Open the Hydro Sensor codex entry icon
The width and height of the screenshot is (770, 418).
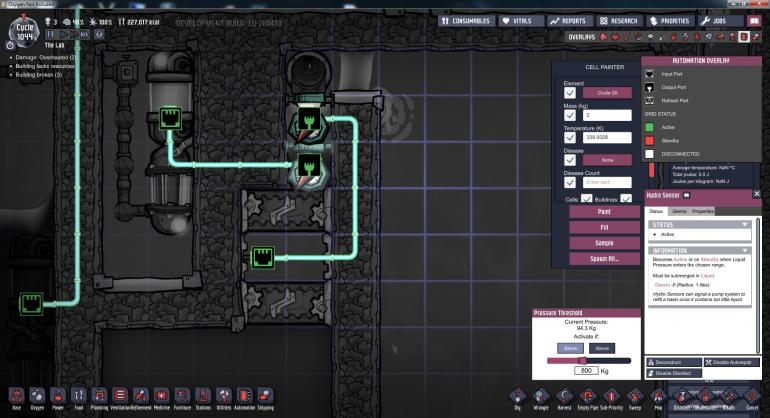688,196
